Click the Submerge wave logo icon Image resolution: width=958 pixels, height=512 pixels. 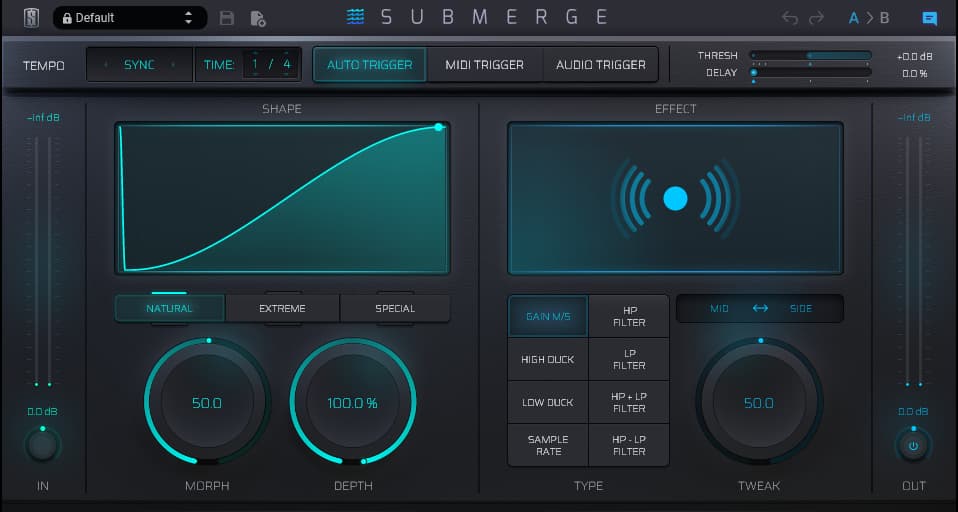click(x=355, y=17)
